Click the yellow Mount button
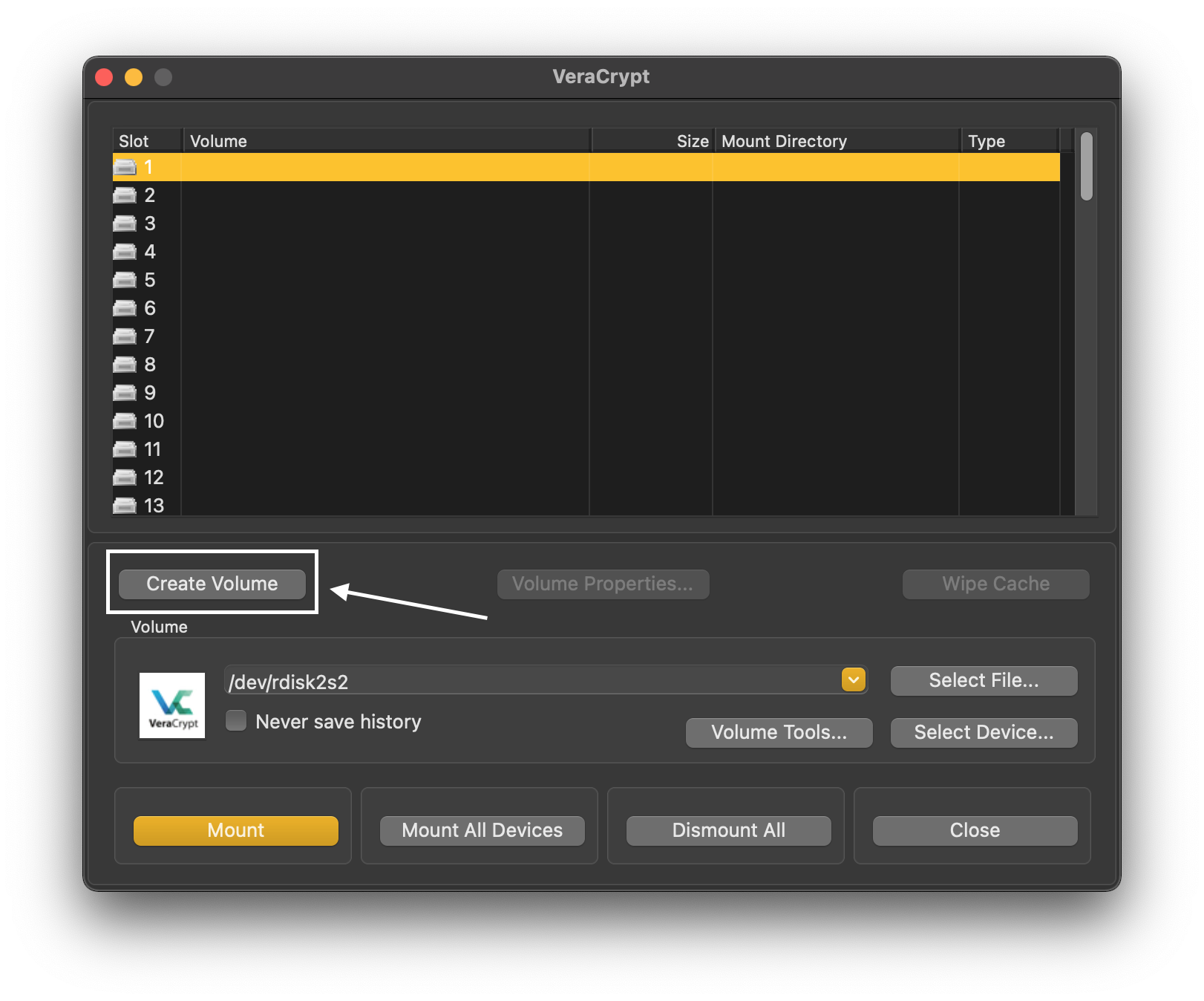This screenshot has height=1001, width=1204. click(x=236, y=830)
